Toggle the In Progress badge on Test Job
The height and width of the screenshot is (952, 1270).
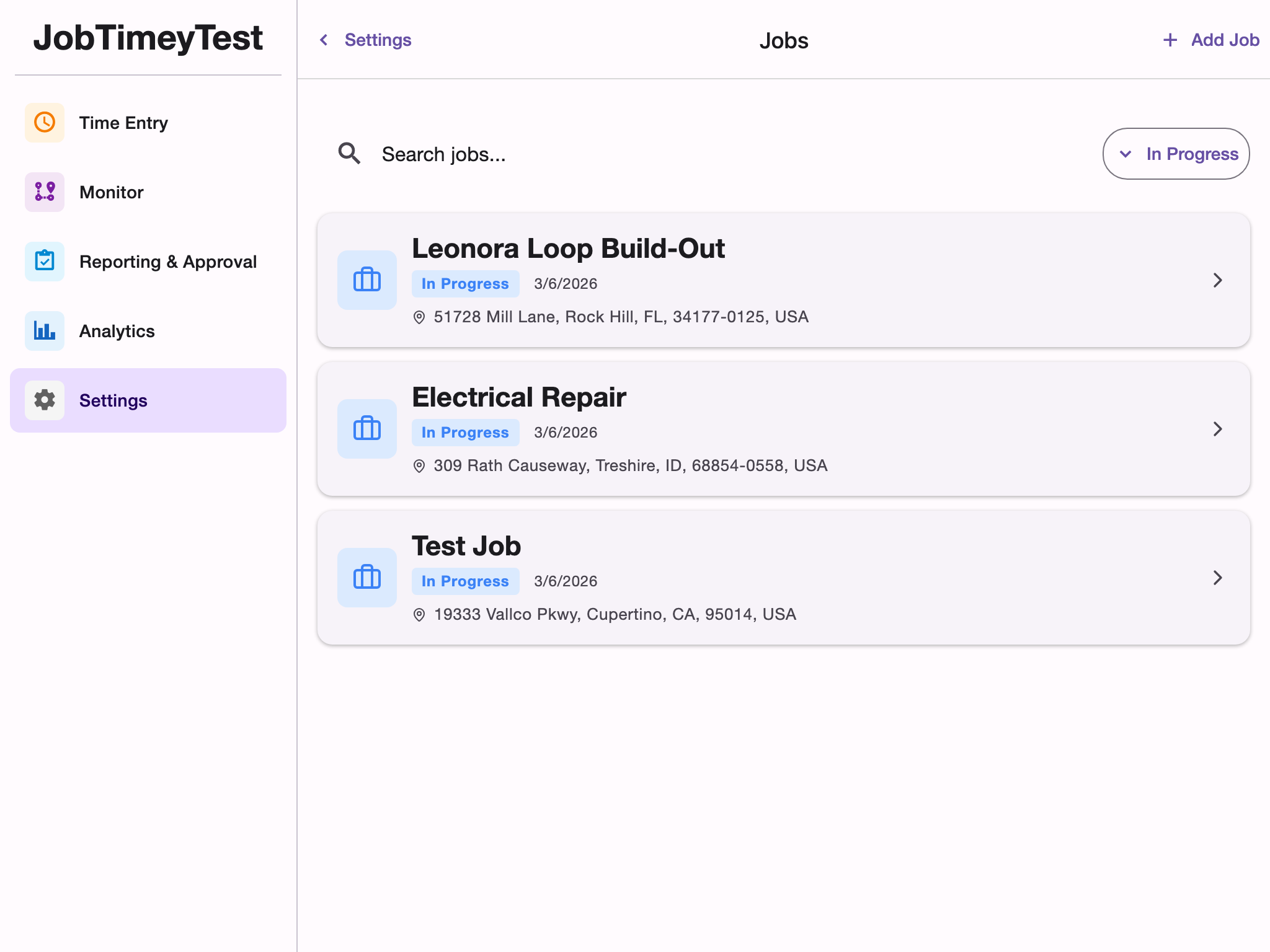click(465, 581)
